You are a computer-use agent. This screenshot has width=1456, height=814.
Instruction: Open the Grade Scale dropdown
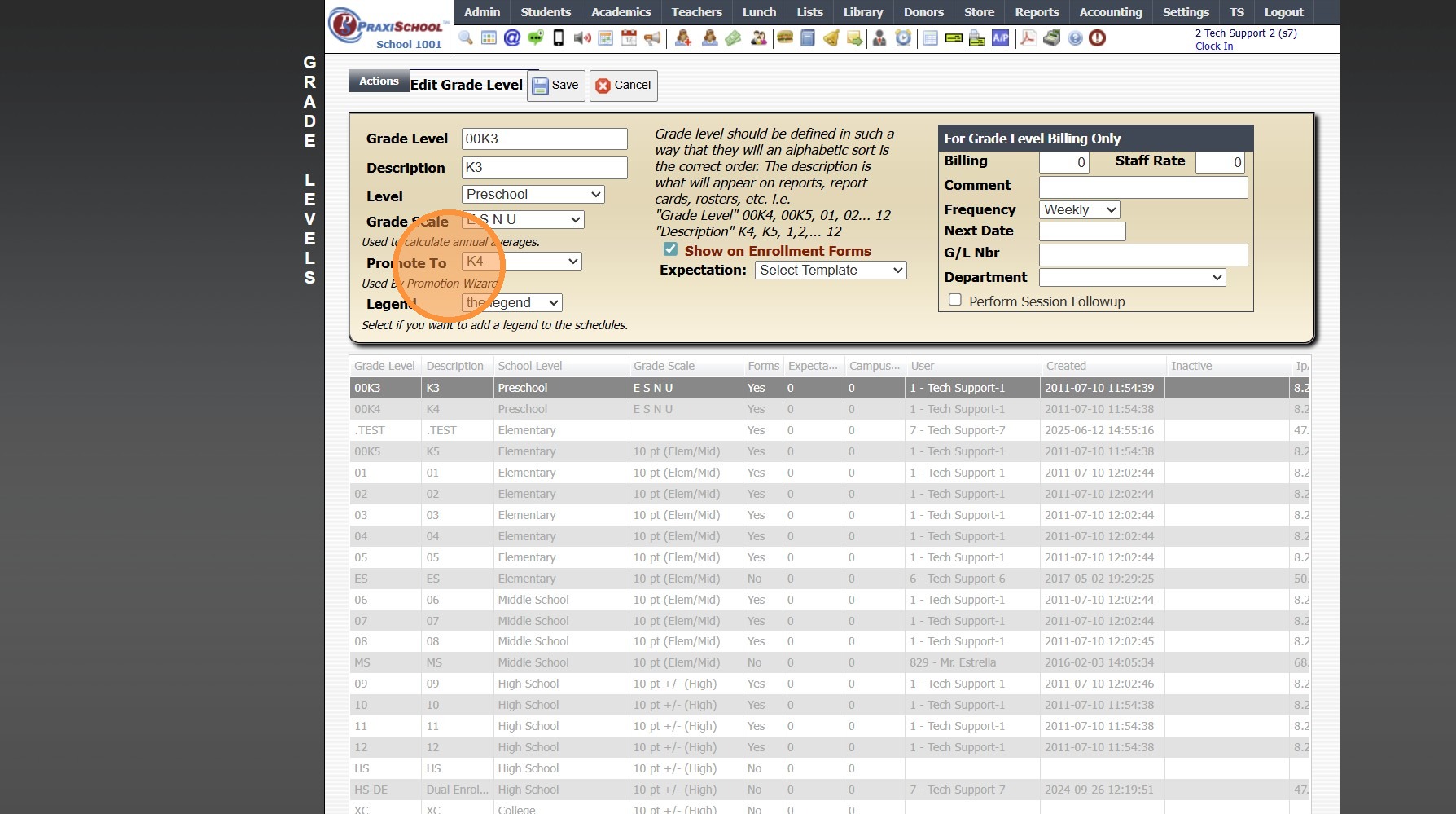coord(523,219)
